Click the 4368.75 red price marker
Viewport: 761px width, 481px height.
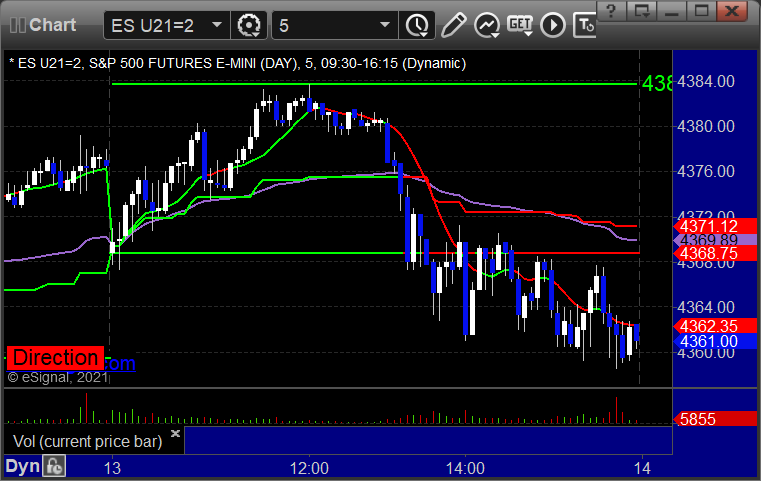pos(715,253)
